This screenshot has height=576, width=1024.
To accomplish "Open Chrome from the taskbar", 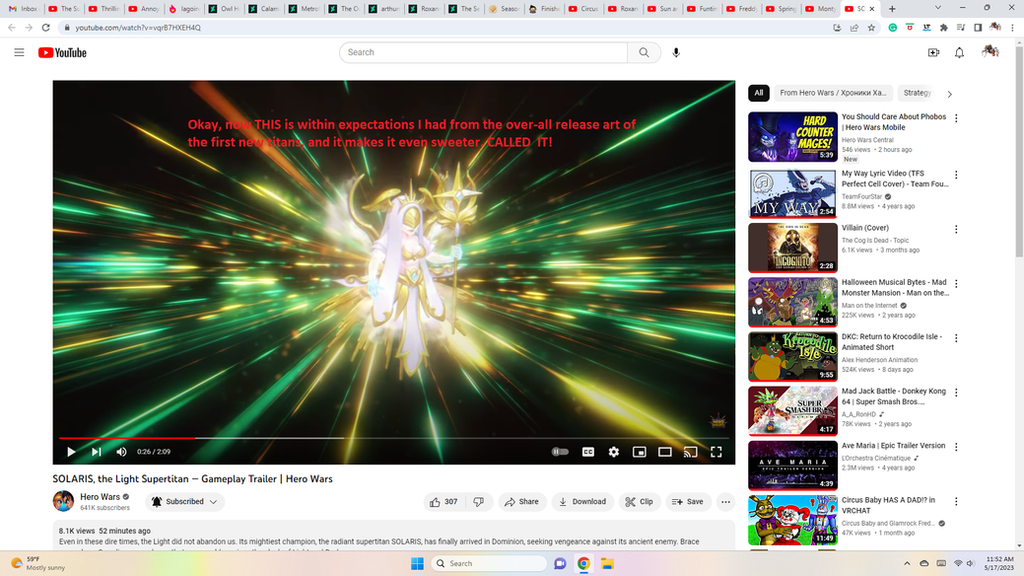I will pos(584,563).
